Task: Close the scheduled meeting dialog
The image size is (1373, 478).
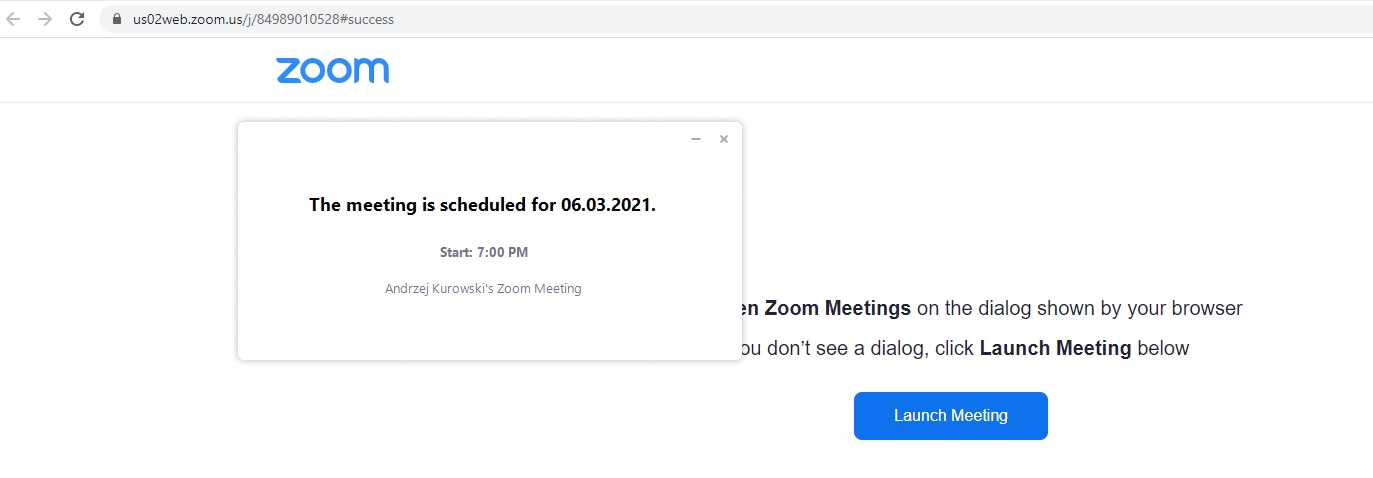Action: click(x=724, y=139)
